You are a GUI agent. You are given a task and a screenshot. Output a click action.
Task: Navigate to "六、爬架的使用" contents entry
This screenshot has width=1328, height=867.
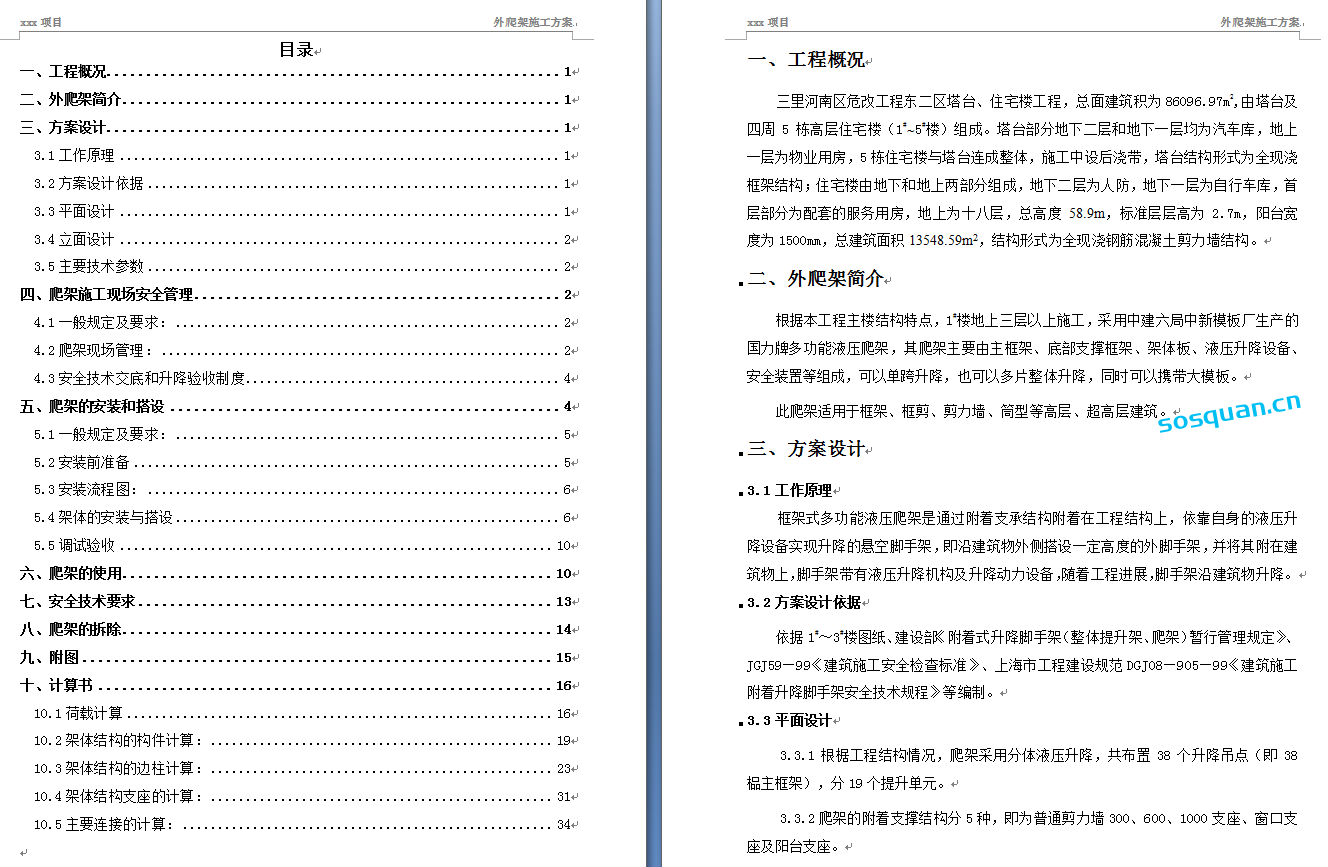71,574
